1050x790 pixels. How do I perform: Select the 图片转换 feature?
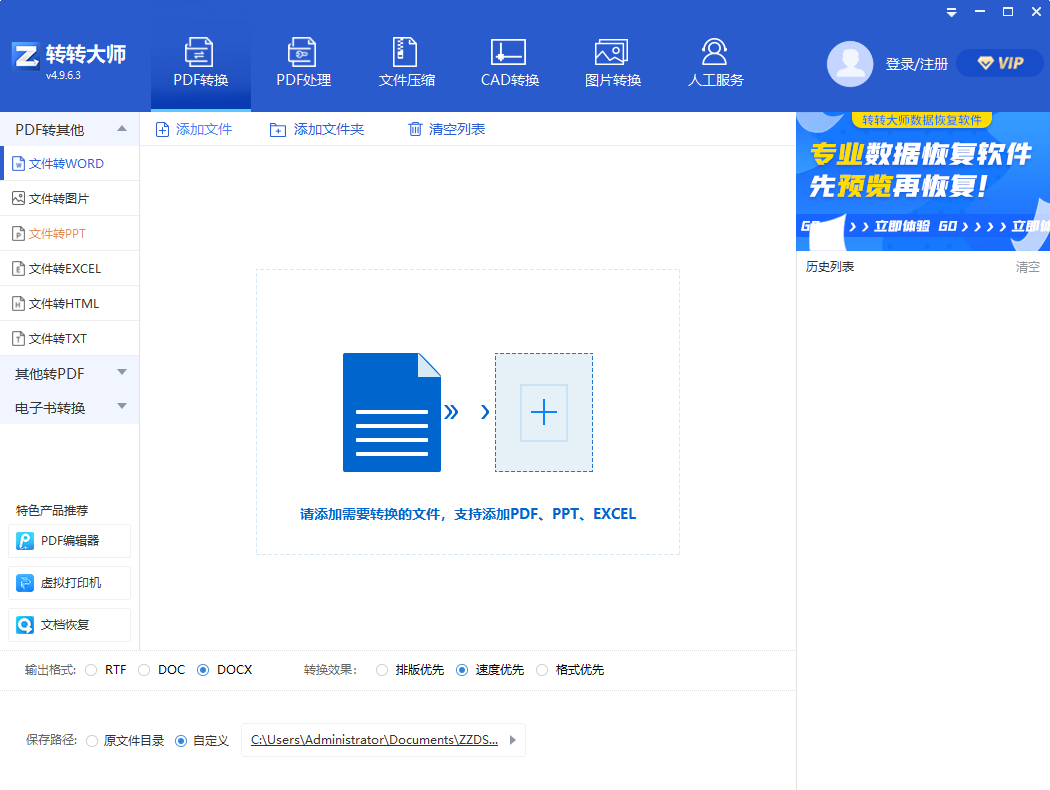click(x=611, y=60)
